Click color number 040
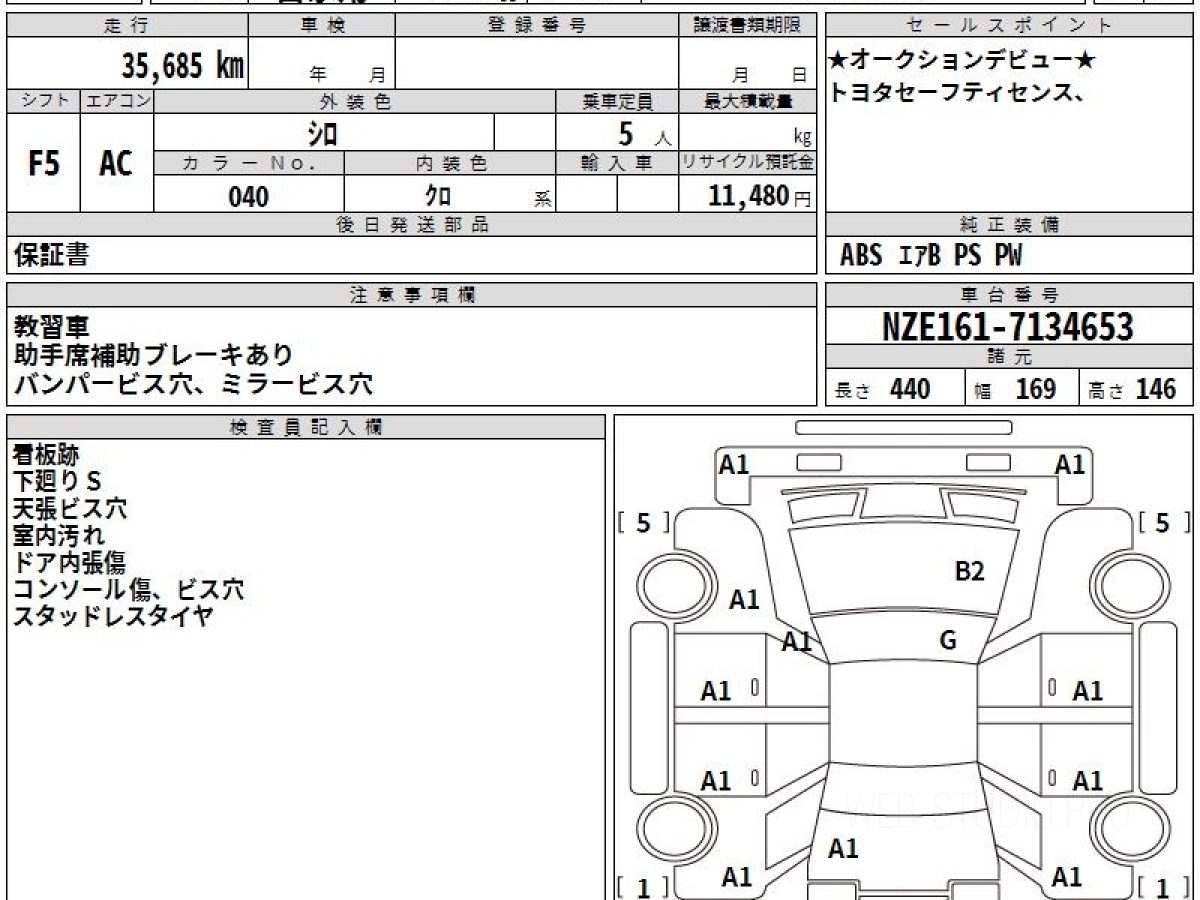Screen dimensions: 1200x900 249,197
